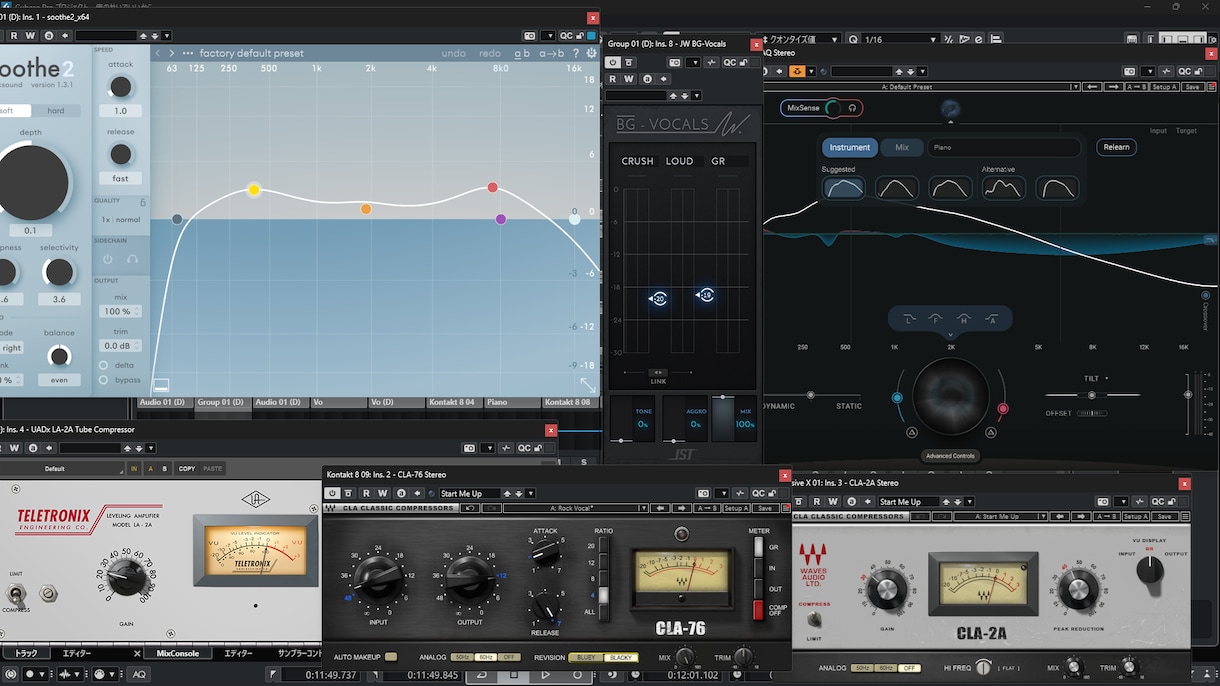Open the MixConsole tab
Screen dimensions: 1220x686
click(177, 653)
